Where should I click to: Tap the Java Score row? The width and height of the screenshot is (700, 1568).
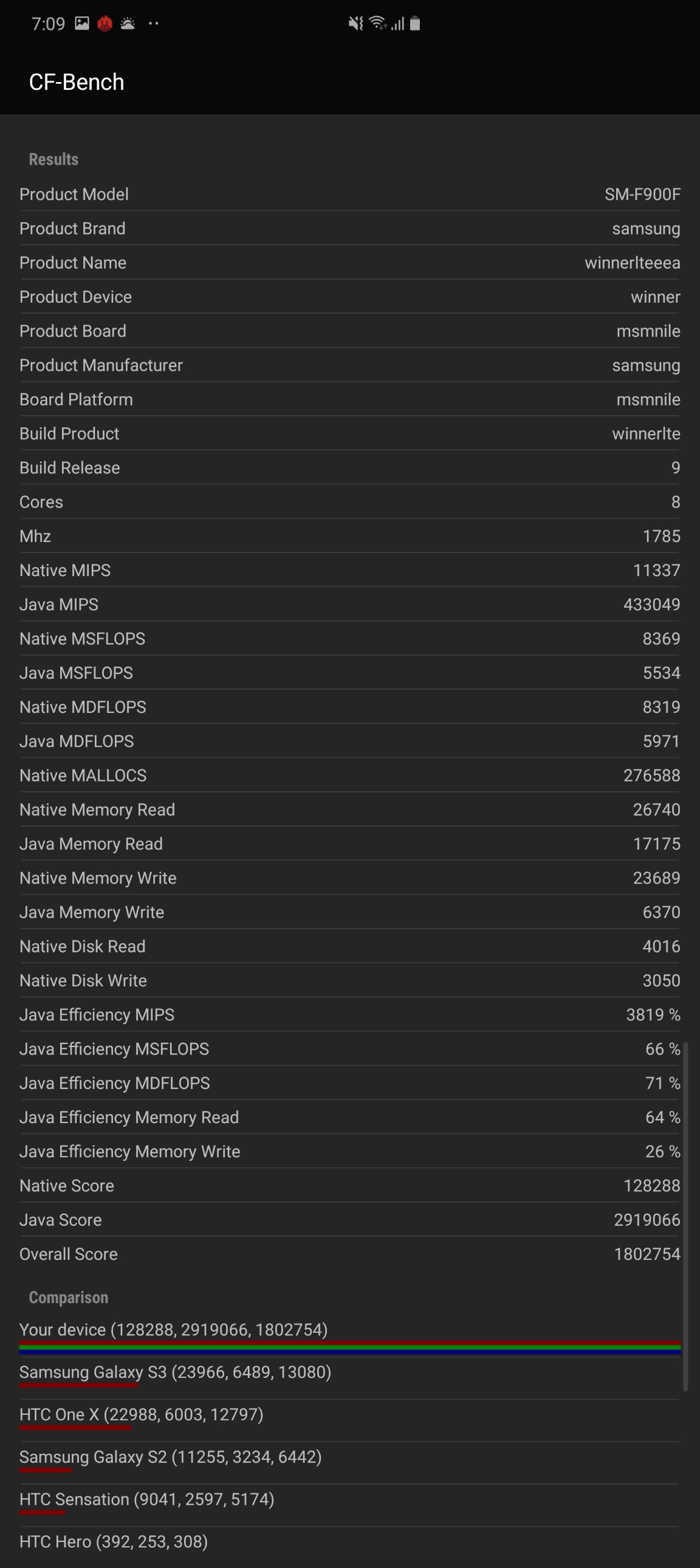pyautogui.click(x=349, y=1220)
